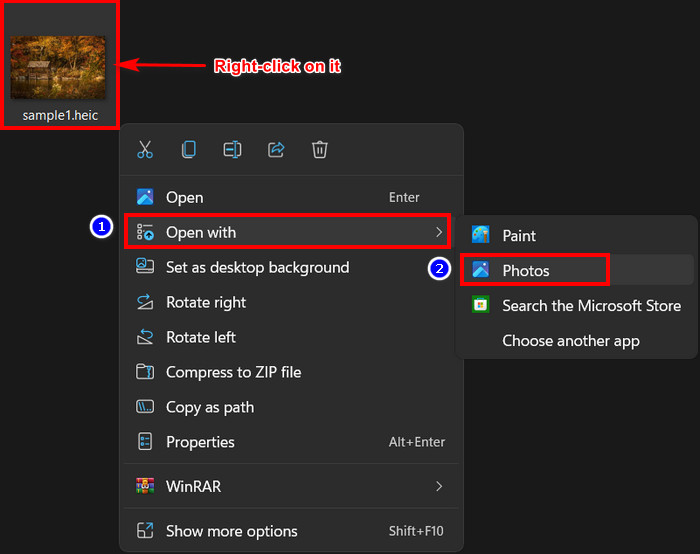This screenshot has height=554, width=700.
Task: Click the Enter shortcut text beside Open
Action: 404,197
